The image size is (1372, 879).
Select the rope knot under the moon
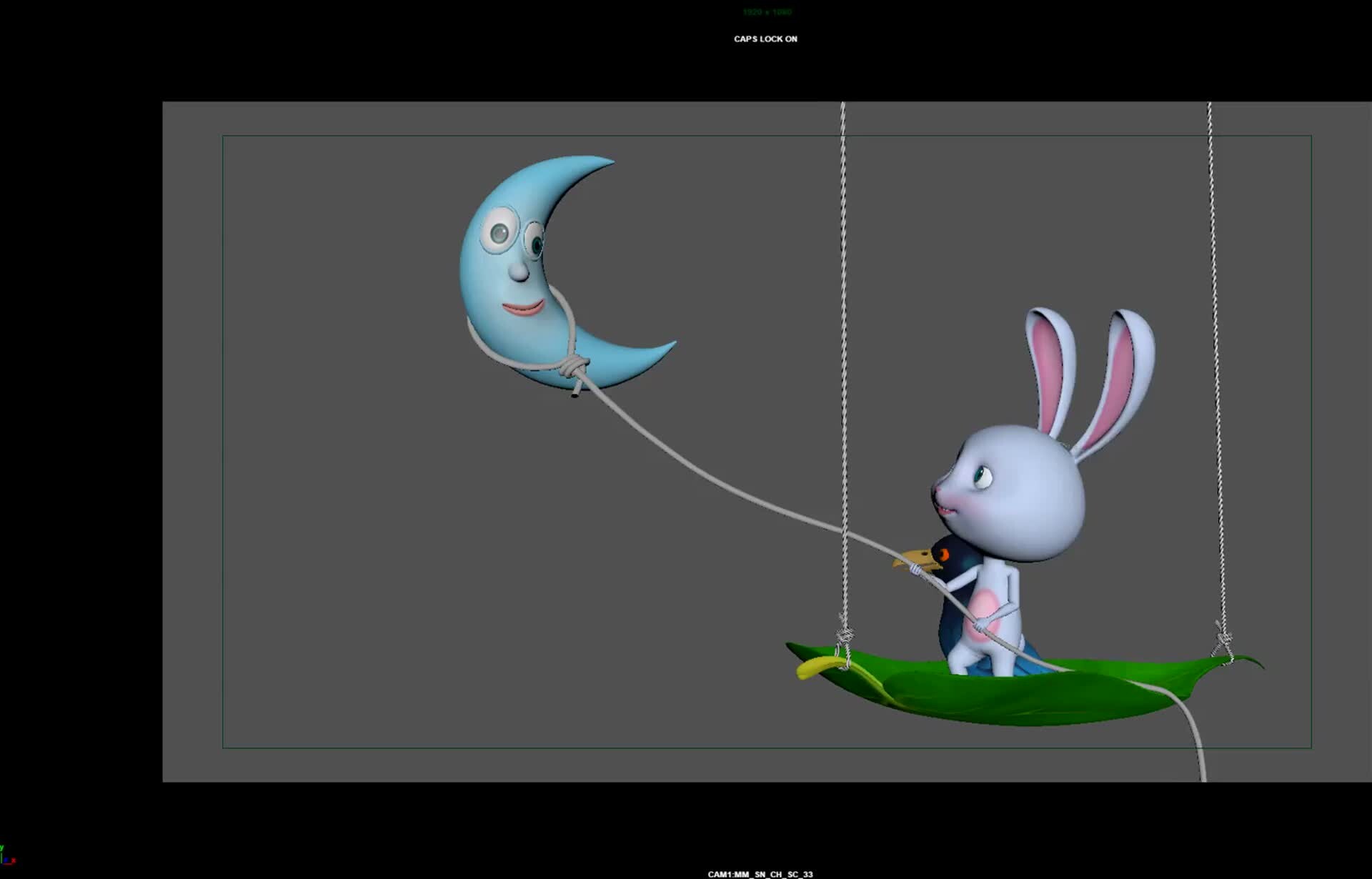point(573,367)
